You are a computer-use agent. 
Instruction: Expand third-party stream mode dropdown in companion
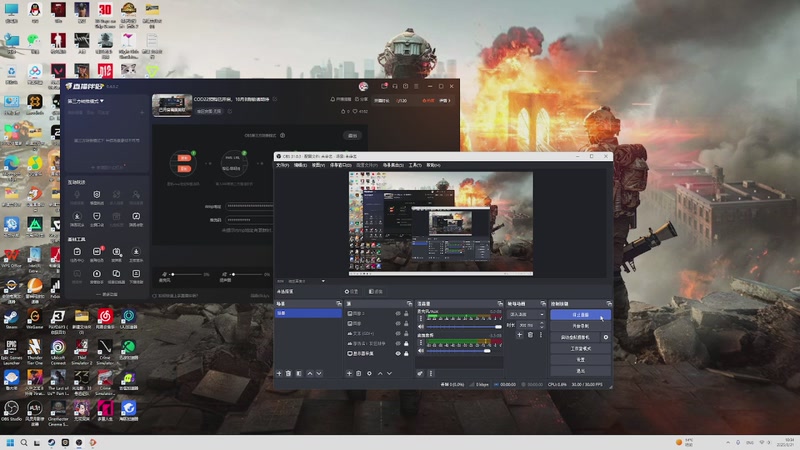(x=86, y=101)
